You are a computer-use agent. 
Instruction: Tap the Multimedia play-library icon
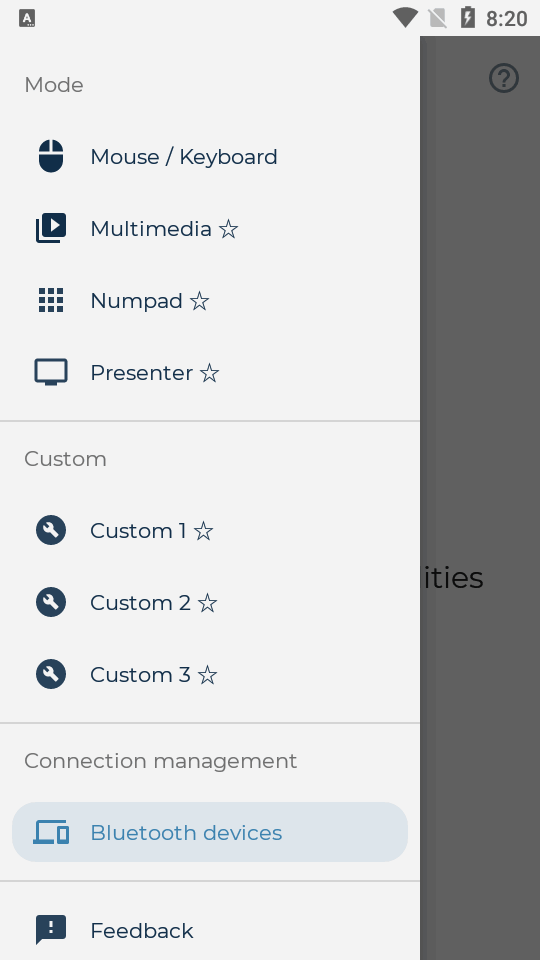click(x=51, y=228)
